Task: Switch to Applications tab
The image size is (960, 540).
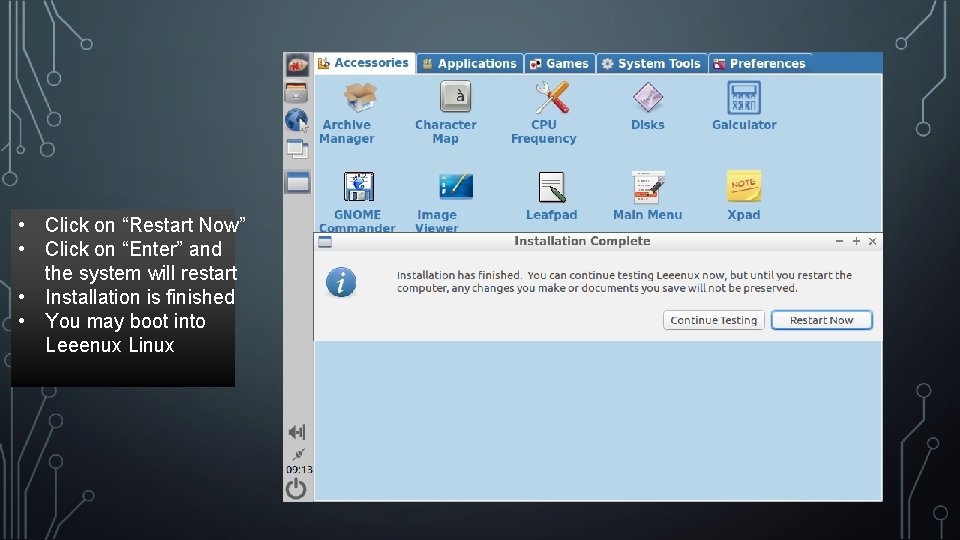Action: coord(470,64)
